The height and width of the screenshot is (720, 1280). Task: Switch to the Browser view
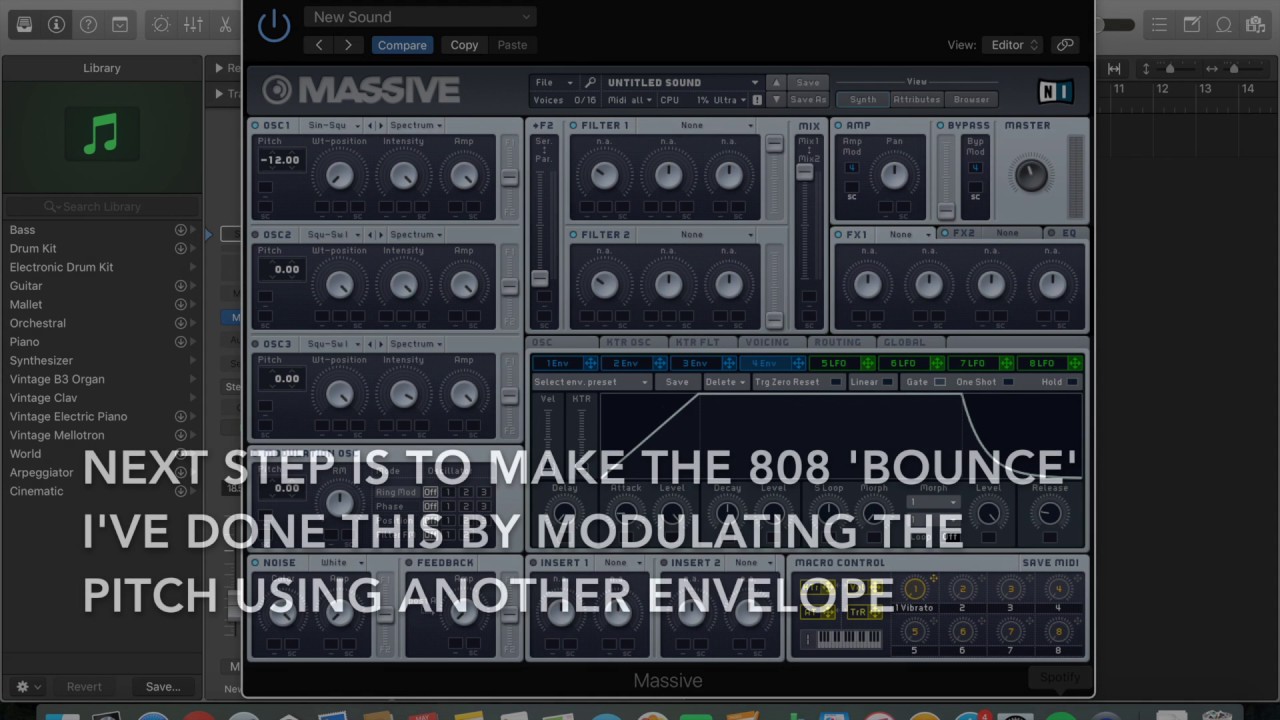pos(971,100)
